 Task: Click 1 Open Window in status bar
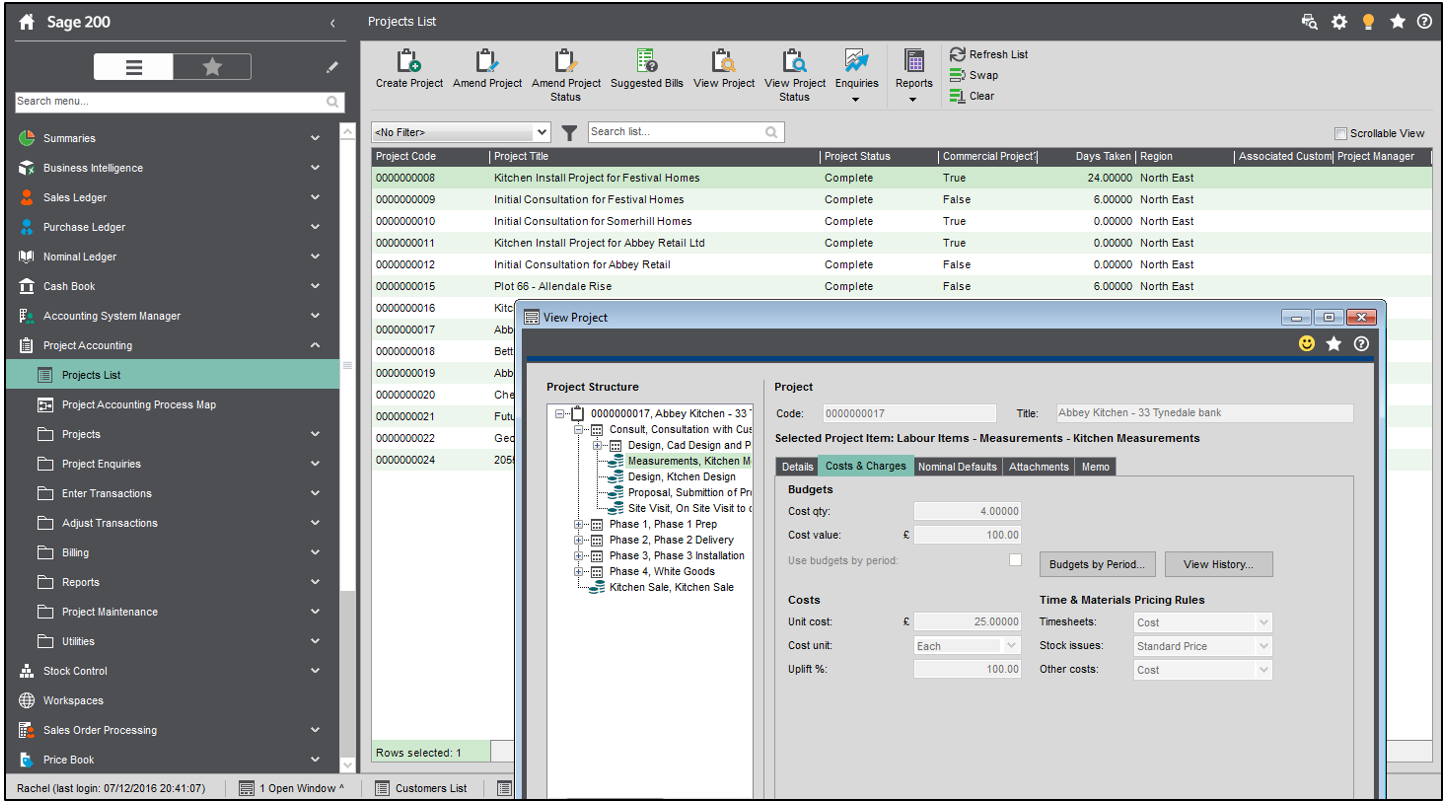tap(292, 788)
